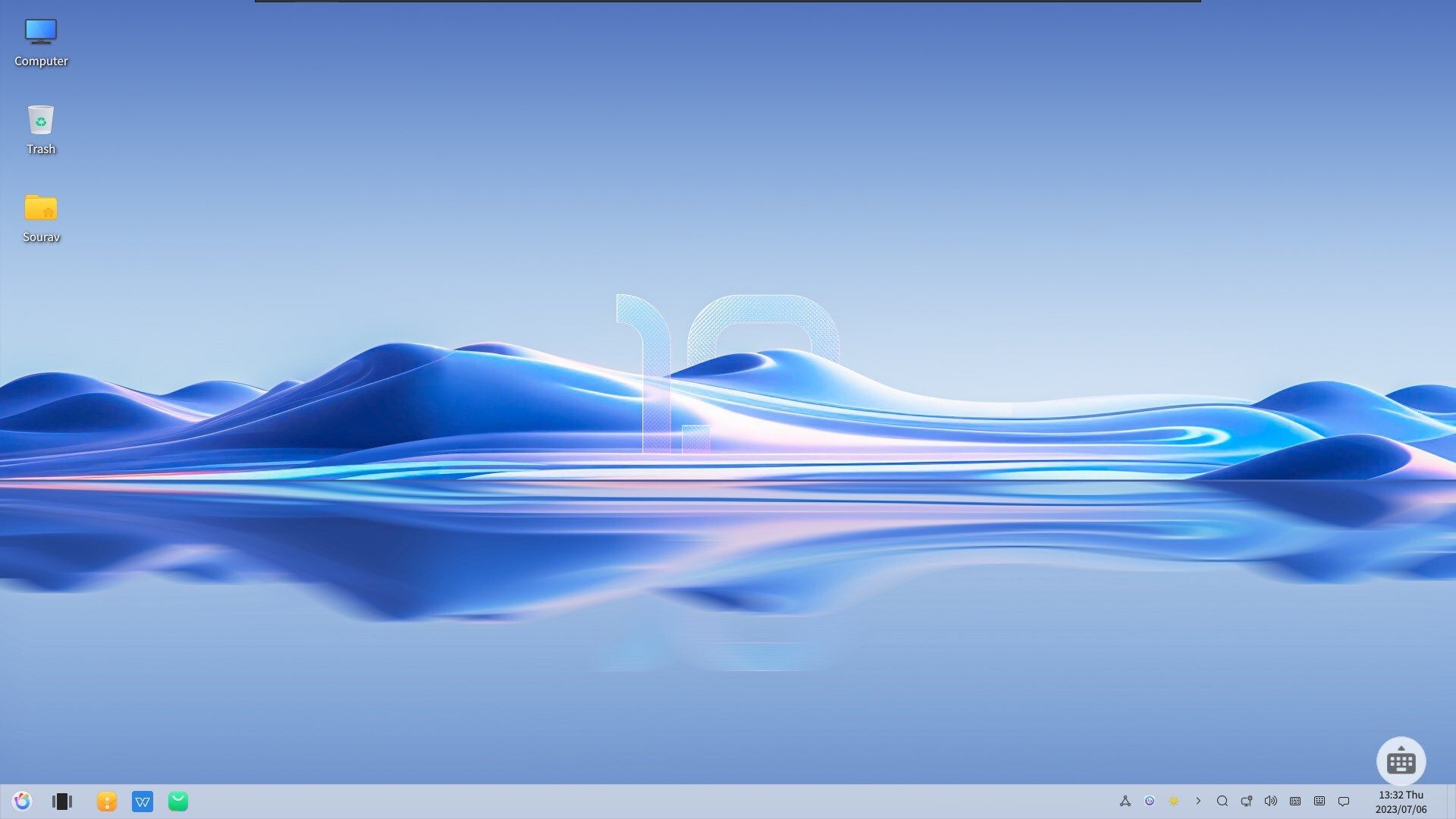Open Grand Search from the system tray

click(1223, 801)
